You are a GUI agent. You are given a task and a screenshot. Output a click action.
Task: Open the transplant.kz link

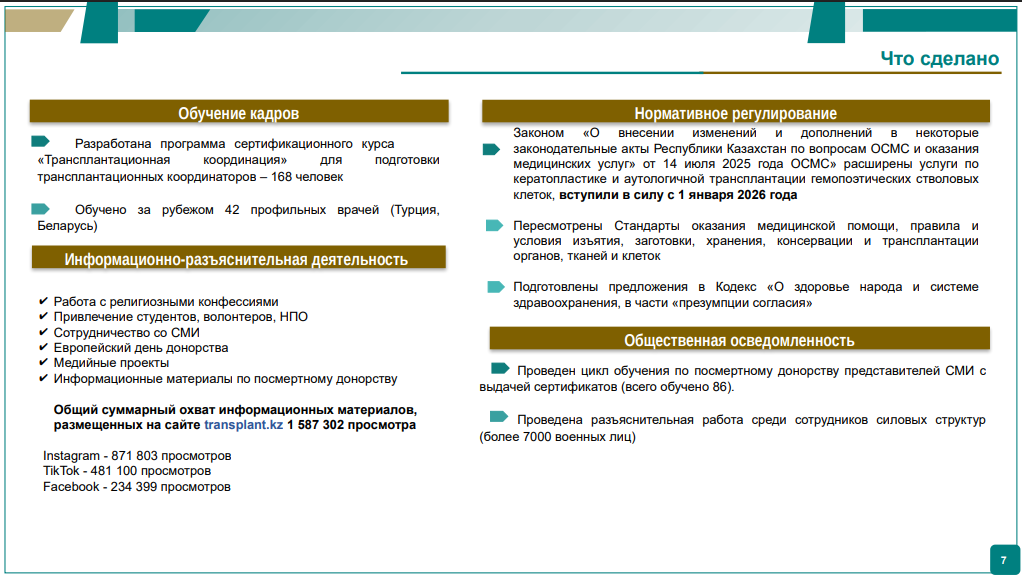coord(243,425)
